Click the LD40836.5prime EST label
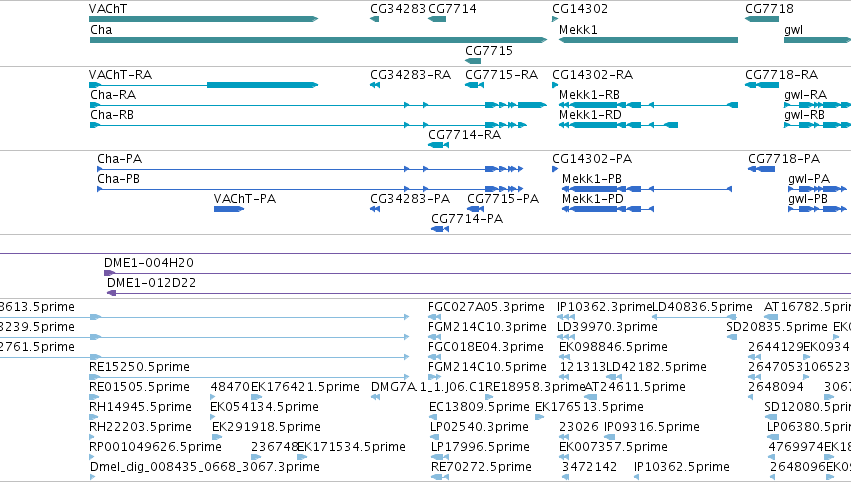This screenshot has width=851, height=482. [x=702, y=307]
